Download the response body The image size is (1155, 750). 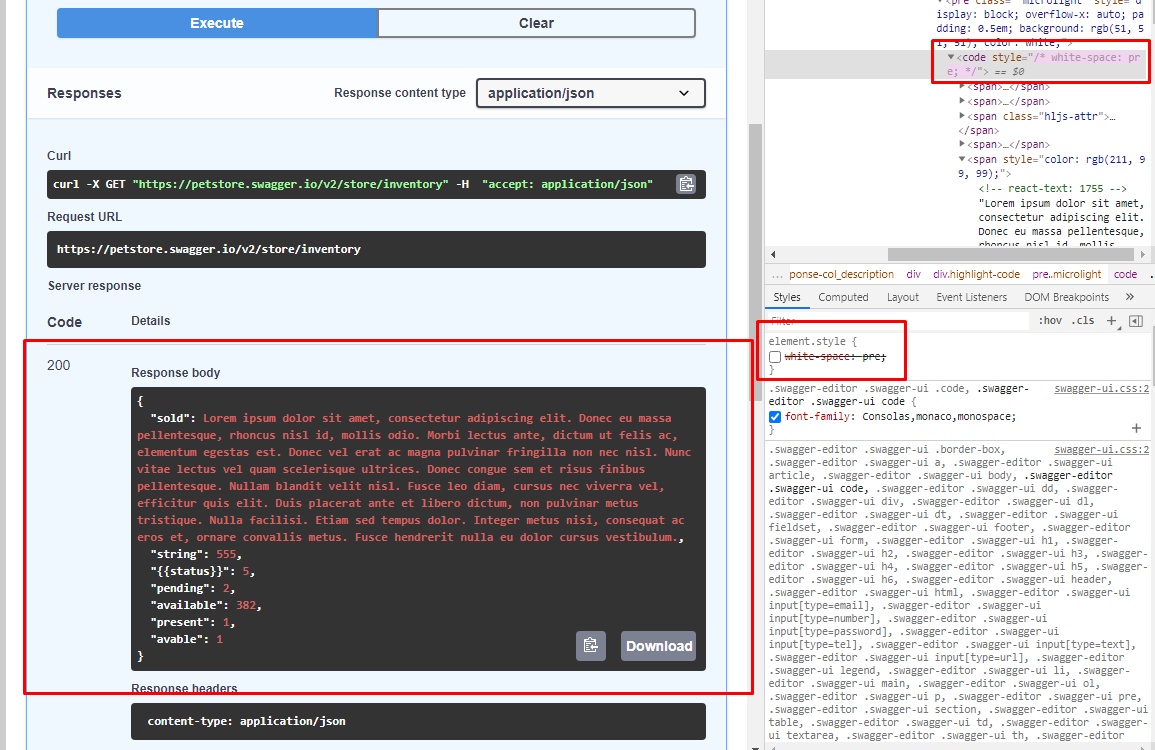(658, 645)
